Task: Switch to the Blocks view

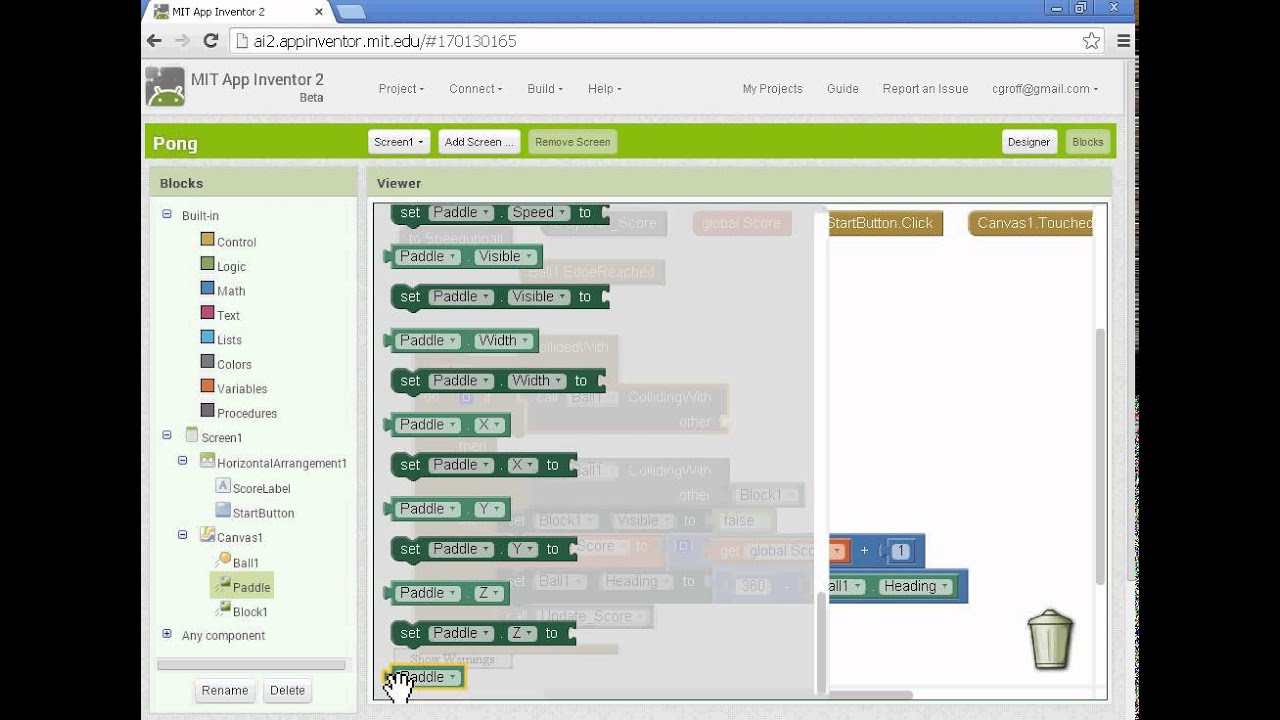Action: (1088, 142)
